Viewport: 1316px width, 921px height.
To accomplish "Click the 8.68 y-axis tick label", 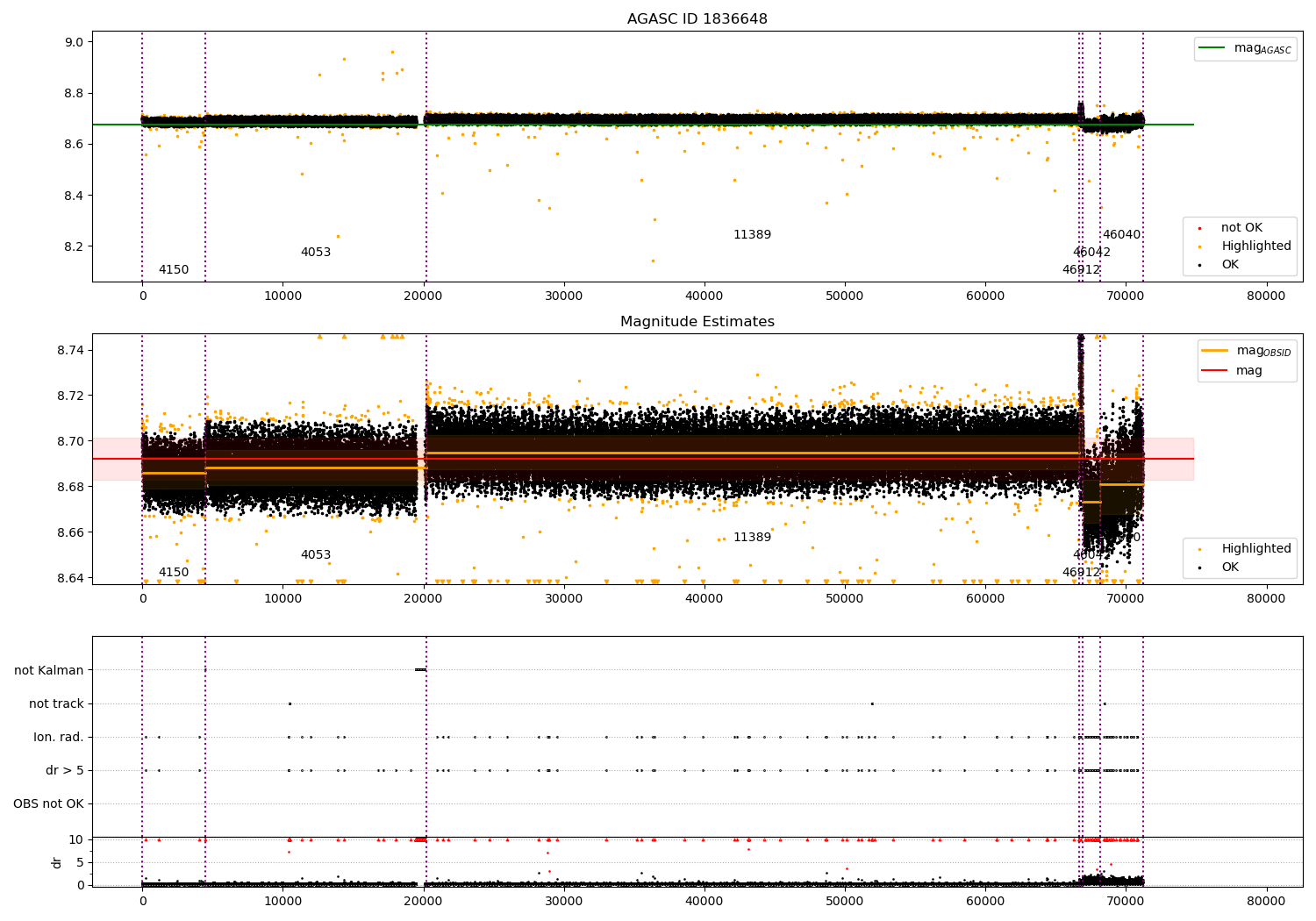I will click(70, 487).
